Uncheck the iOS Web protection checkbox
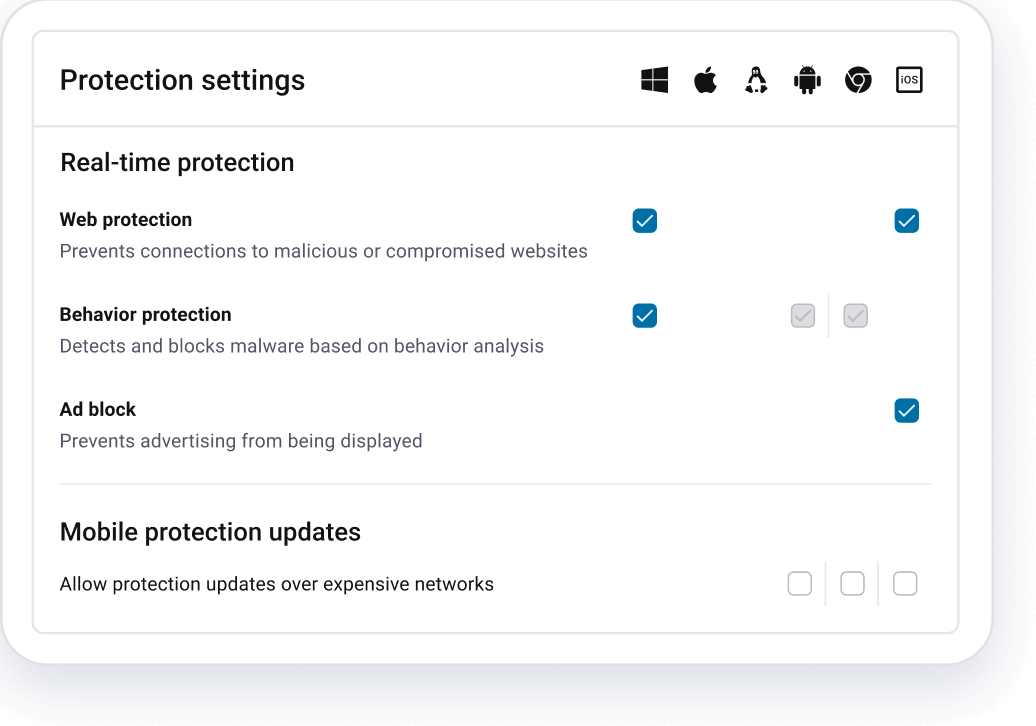This screenshot has width=1036, height=726. [x=906, y=220]
